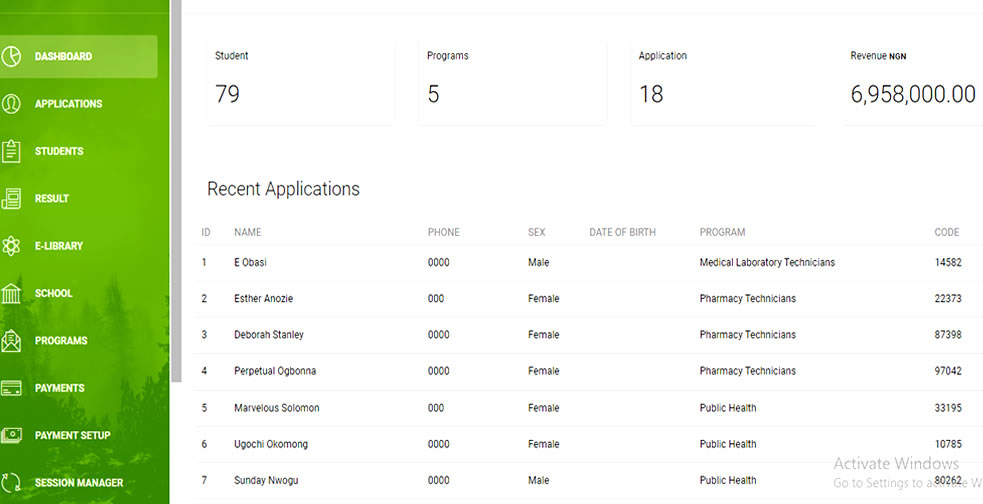This screenshot has height=504, width=983.
Task: Go to the E-Library menu label
Action: coord(59,246)
